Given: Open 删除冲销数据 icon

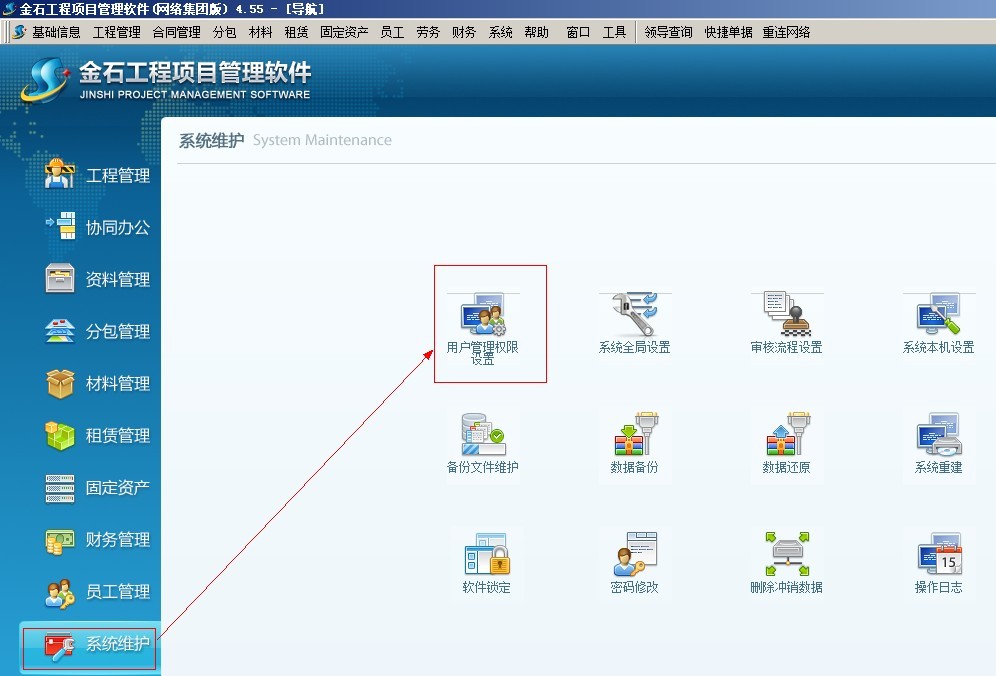Looking at the screenshot, I should pyautogui.click(x=786, y=553).
